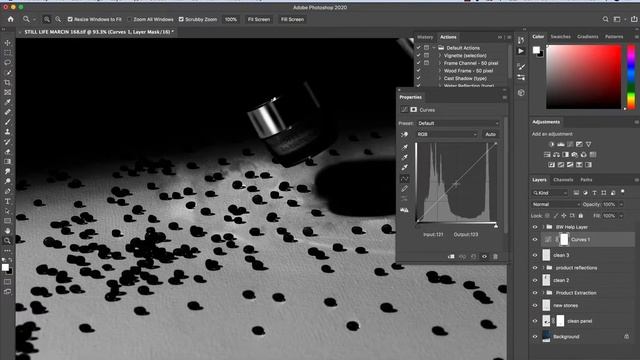Image resolution: width=640 pixels, height=360 pixels.
Task: Click inside the red color picker field
Action: [584, 77]
